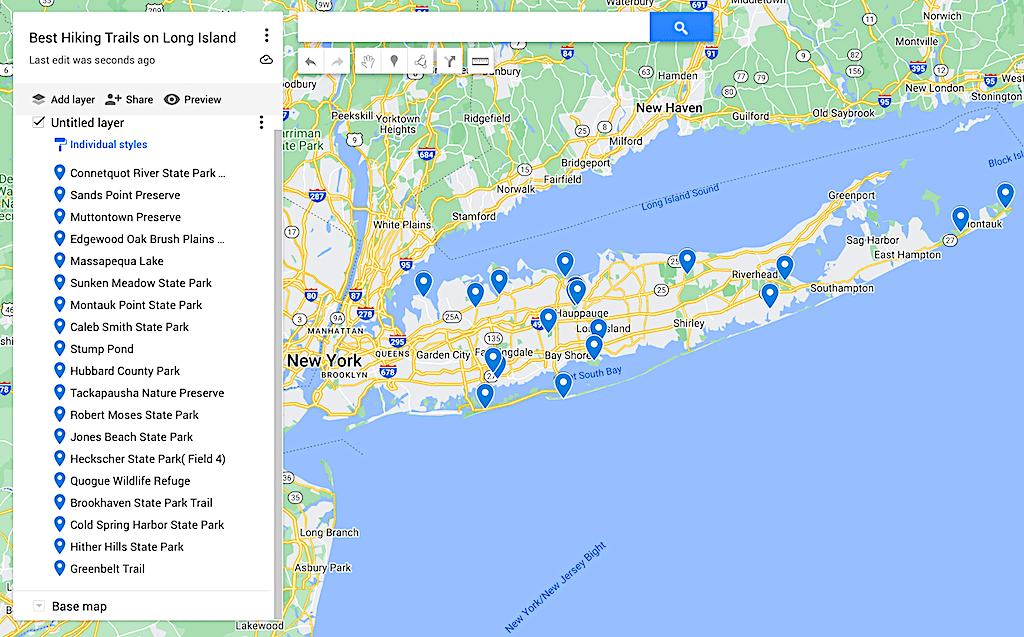Select the hand (select items) tool
1024x637 pixels.
point(368,62)
